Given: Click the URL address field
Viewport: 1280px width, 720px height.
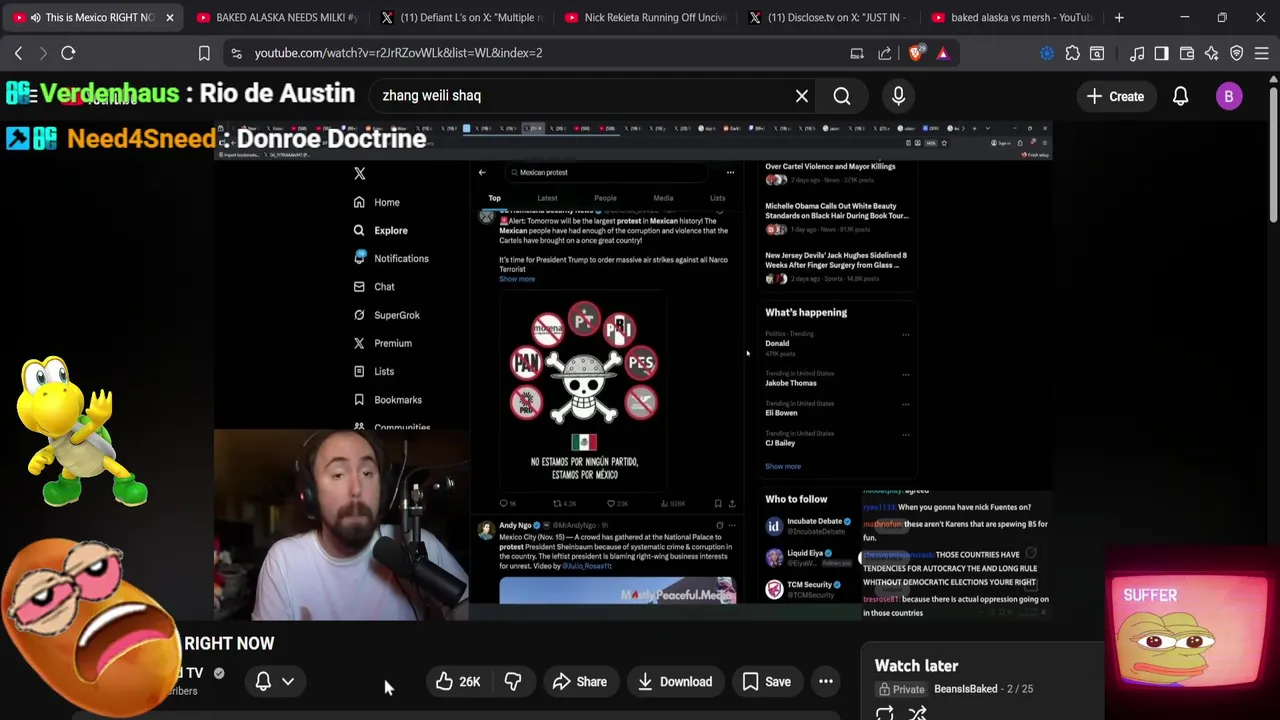Looking at the screenshot, I should tap(540, 53).
